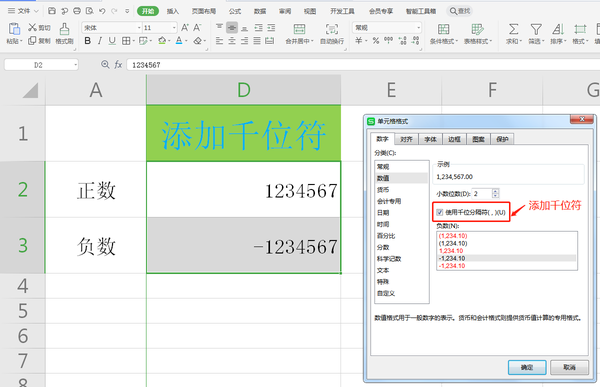
Task: Click the 确定 button
Action: coord(527,367)
